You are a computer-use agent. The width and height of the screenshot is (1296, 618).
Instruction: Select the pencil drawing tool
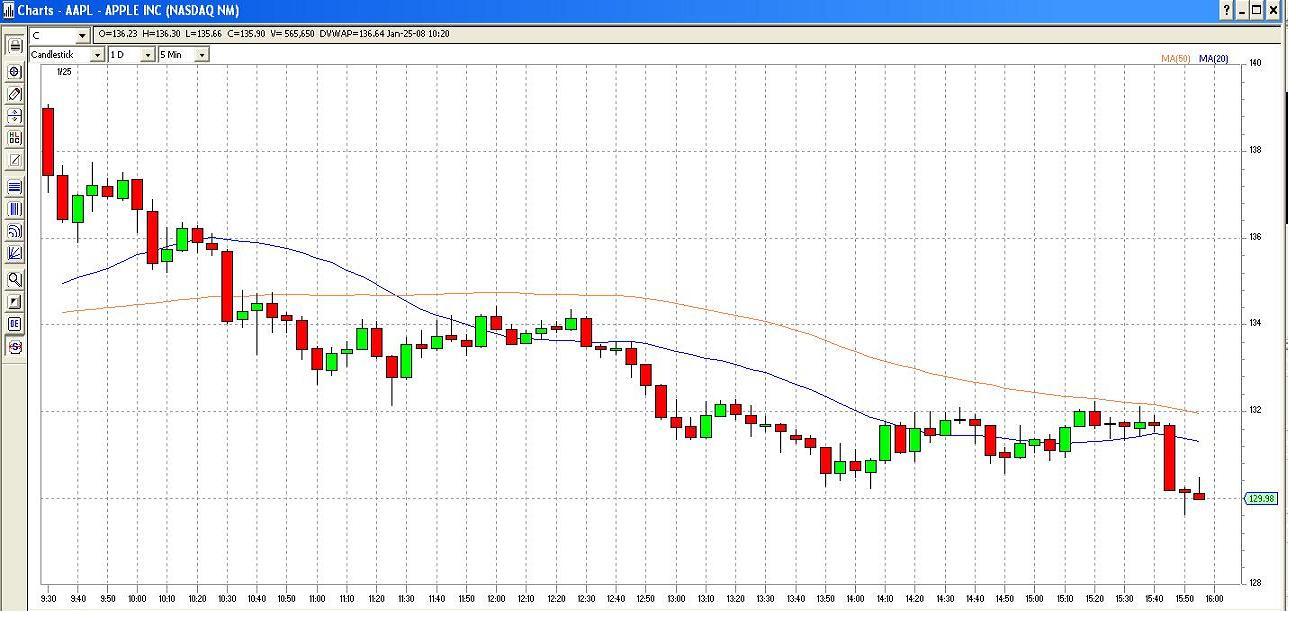(x=15, y=94)
